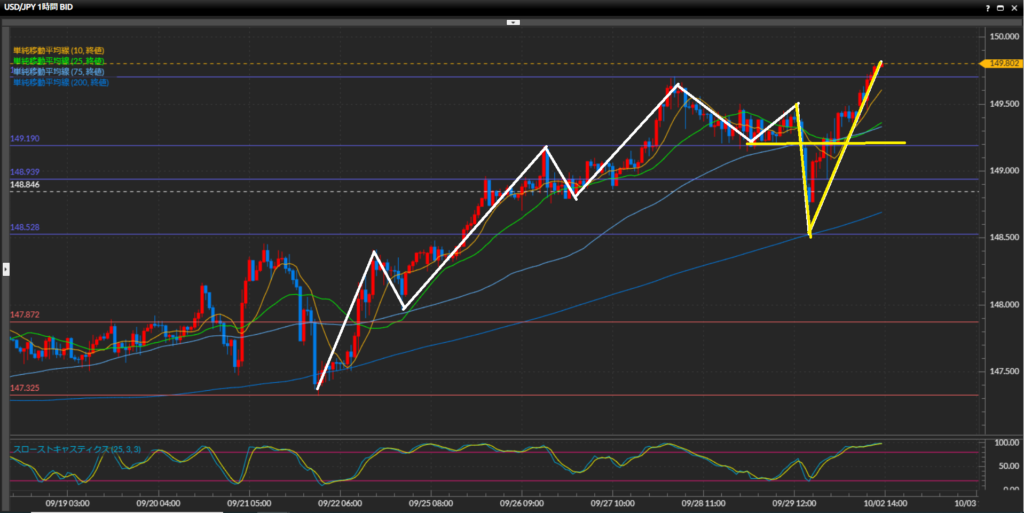Open the Slow Stochastics indicator label

(72, 449)
